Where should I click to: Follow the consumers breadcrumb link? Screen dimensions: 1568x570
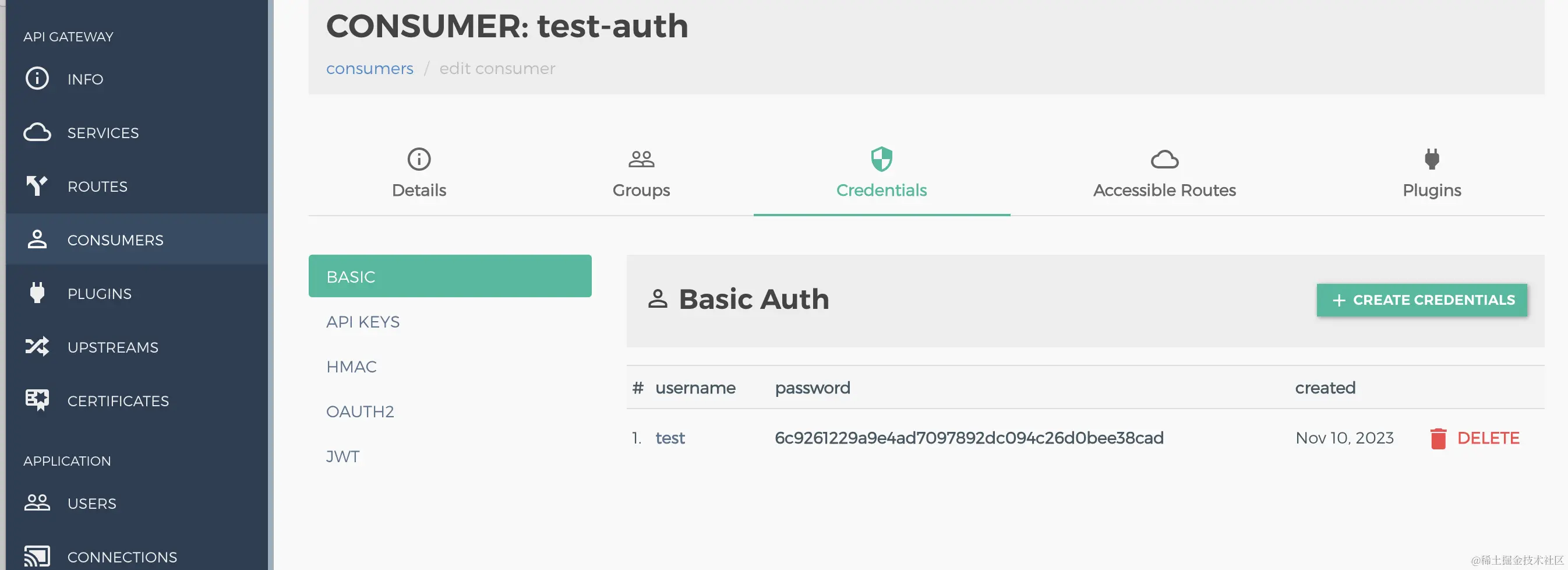369,68
